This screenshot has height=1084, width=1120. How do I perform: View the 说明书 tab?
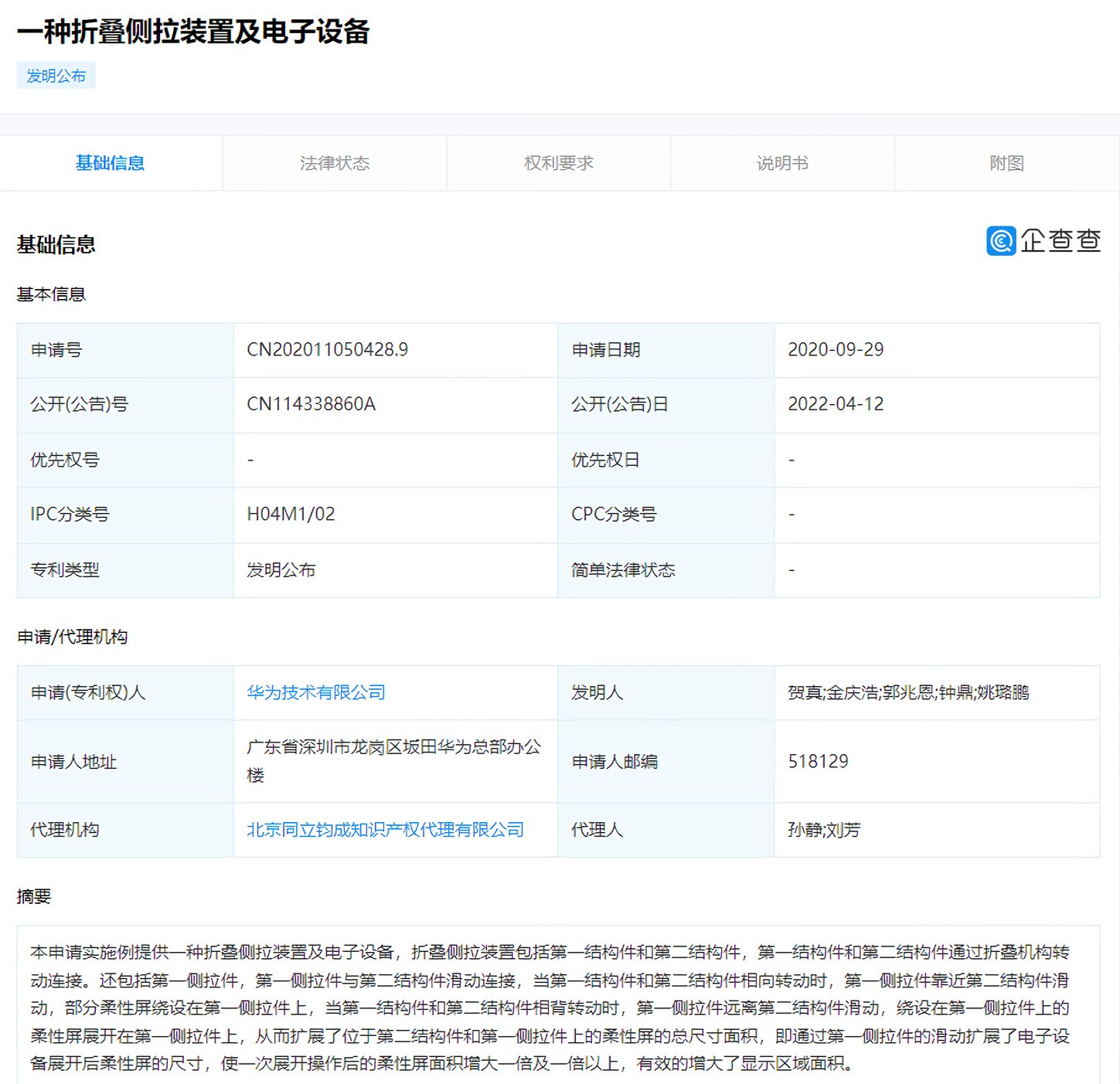[x=781, y=163]
